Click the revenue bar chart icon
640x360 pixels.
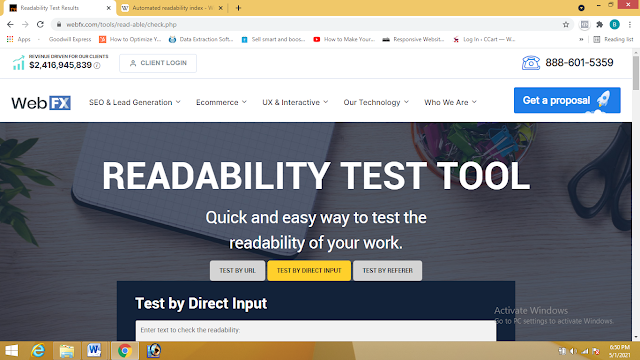point(18,63)
